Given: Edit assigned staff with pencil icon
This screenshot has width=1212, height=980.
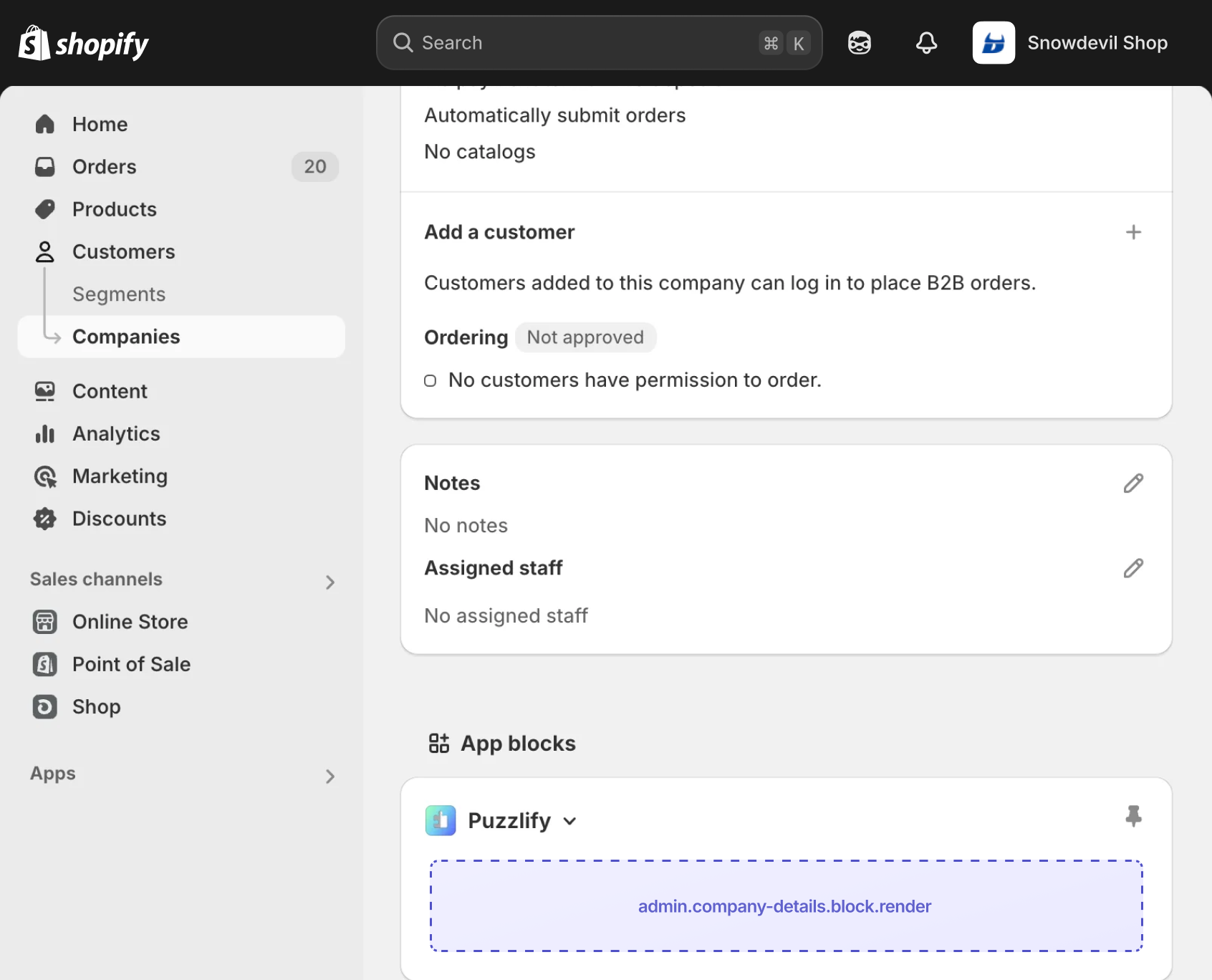Looking at the screenshot, I should [1133, 568].
